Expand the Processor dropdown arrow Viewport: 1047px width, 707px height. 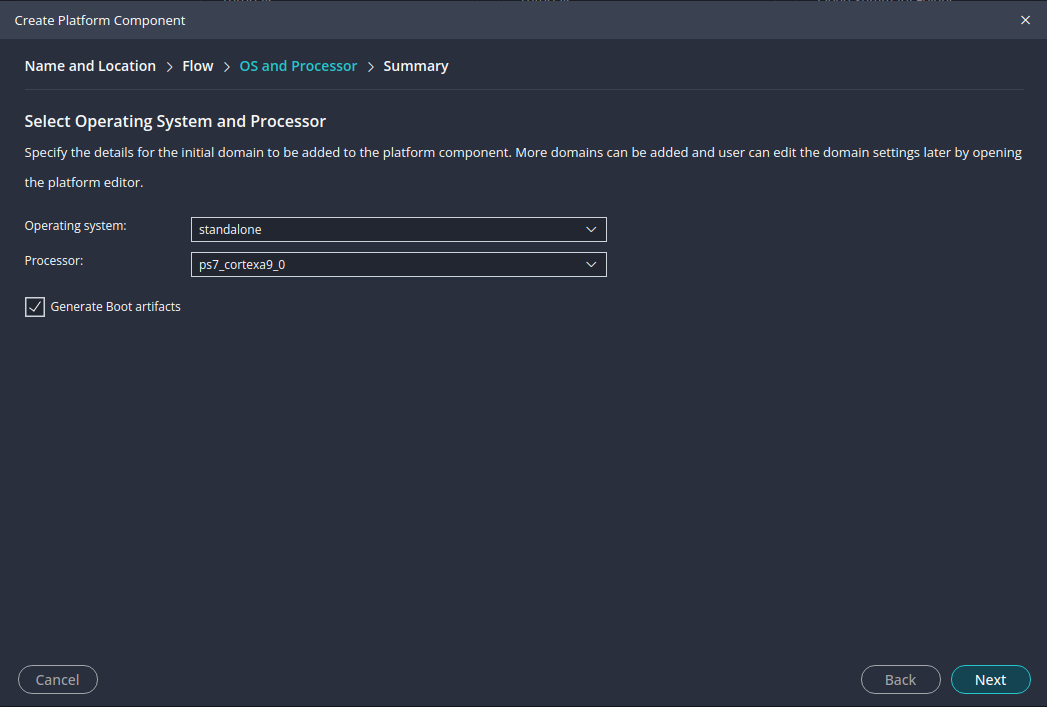[591, 264]
